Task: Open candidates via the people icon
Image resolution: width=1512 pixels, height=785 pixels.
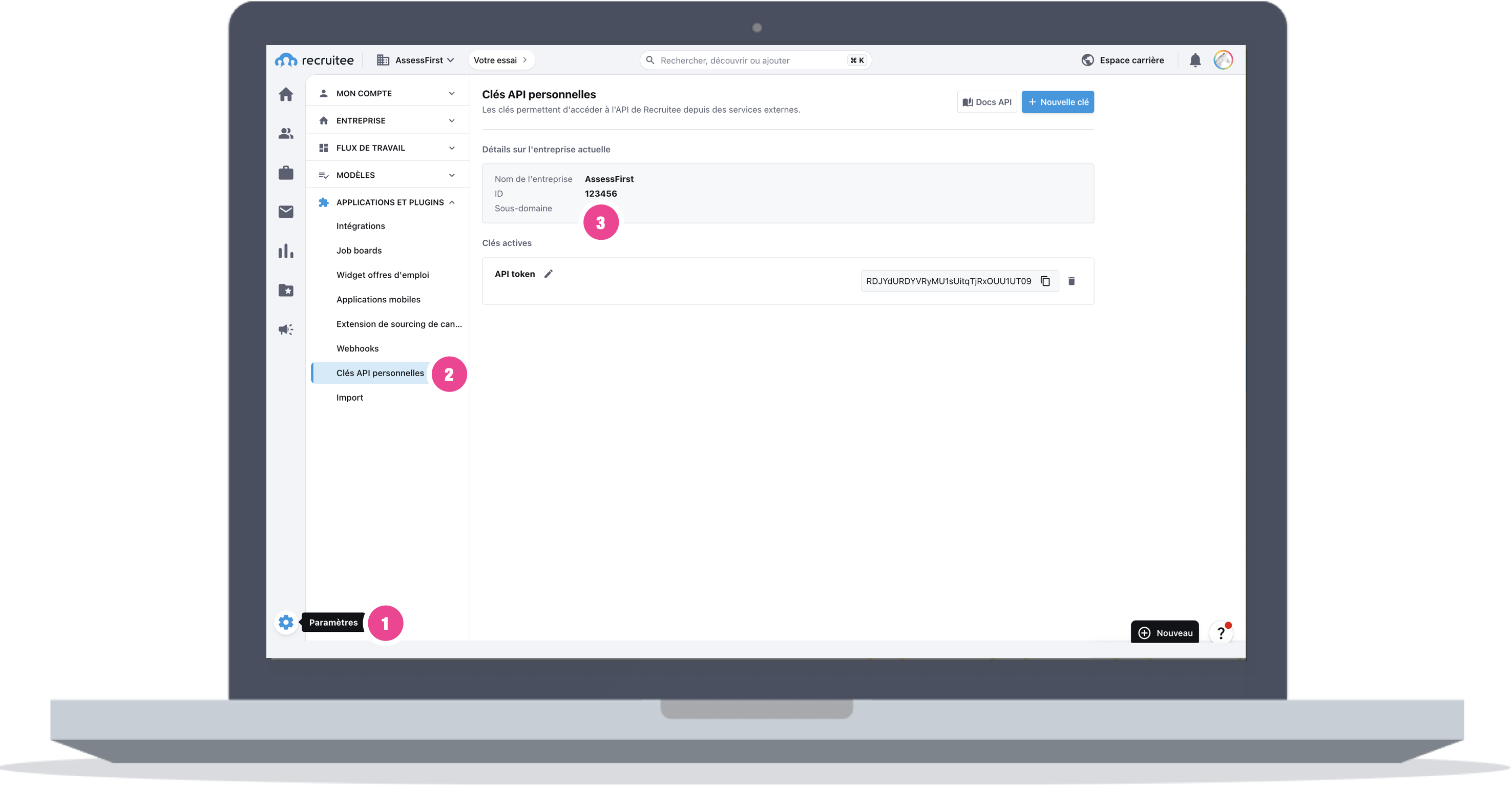Action: pos(286,134)
